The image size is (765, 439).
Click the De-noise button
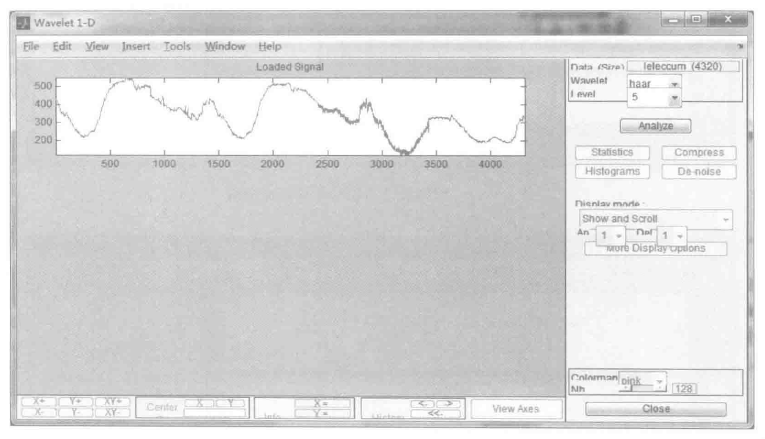(x=699, y=172)
